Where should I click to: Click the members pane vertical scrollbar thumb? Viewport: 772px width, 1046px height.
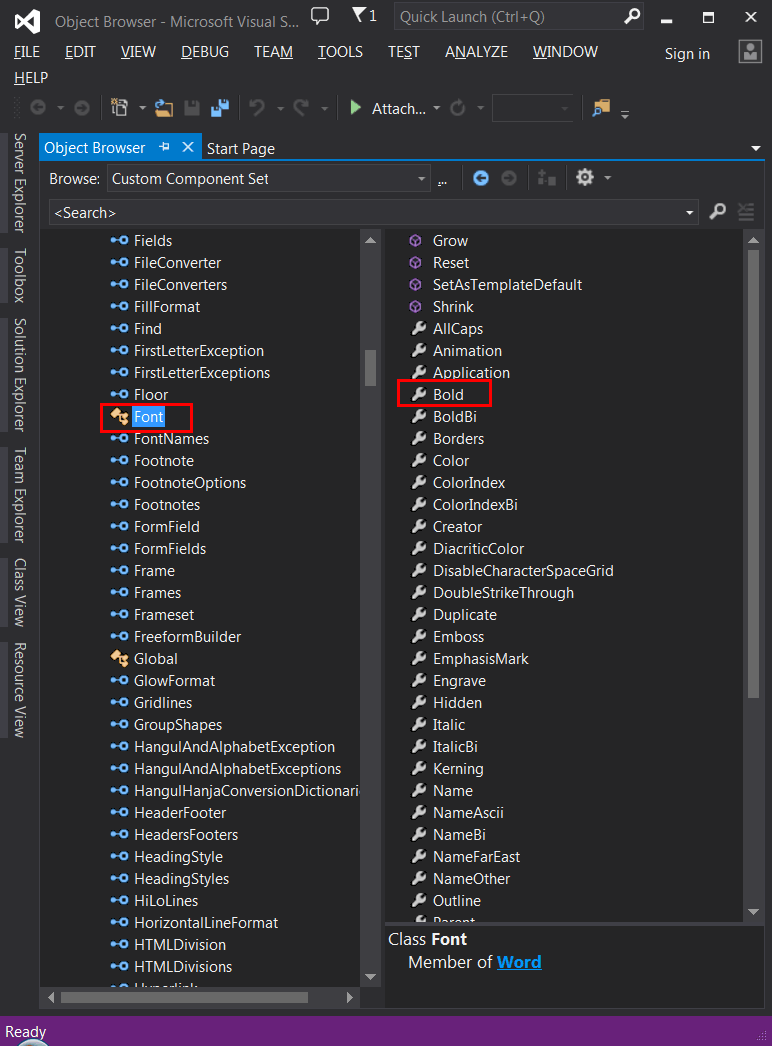click(753, 474)
